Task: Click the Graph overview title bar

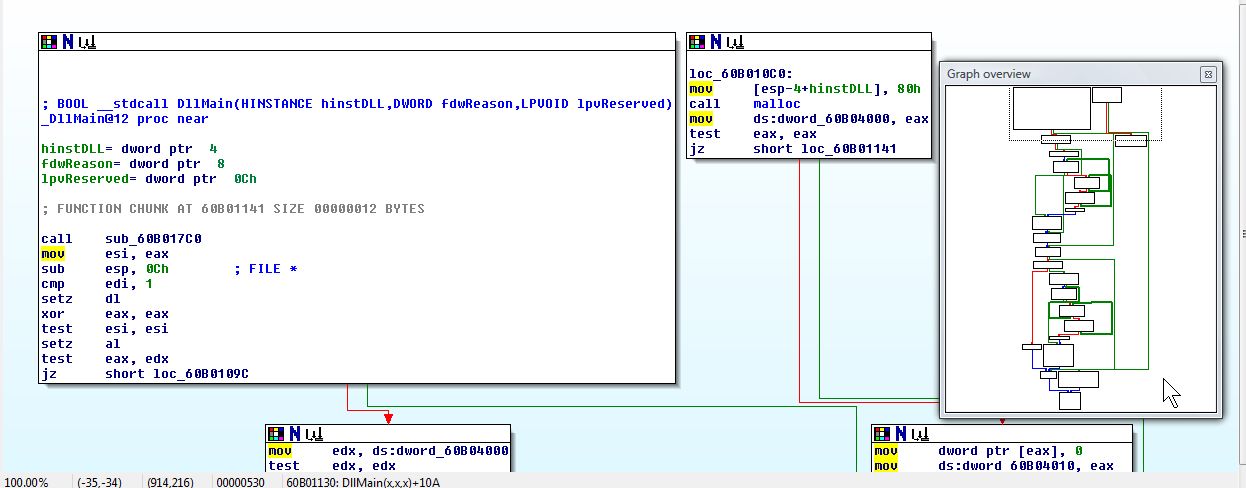Action: point(1060,74)
